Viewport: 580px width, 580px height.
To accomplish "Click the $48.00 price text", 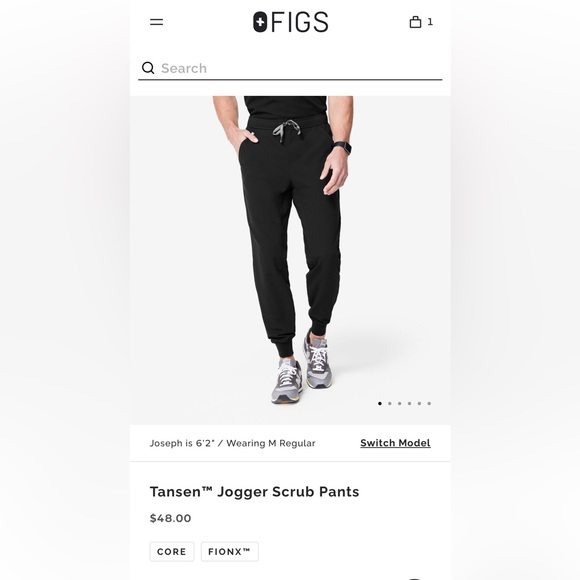I will (171, 518).
